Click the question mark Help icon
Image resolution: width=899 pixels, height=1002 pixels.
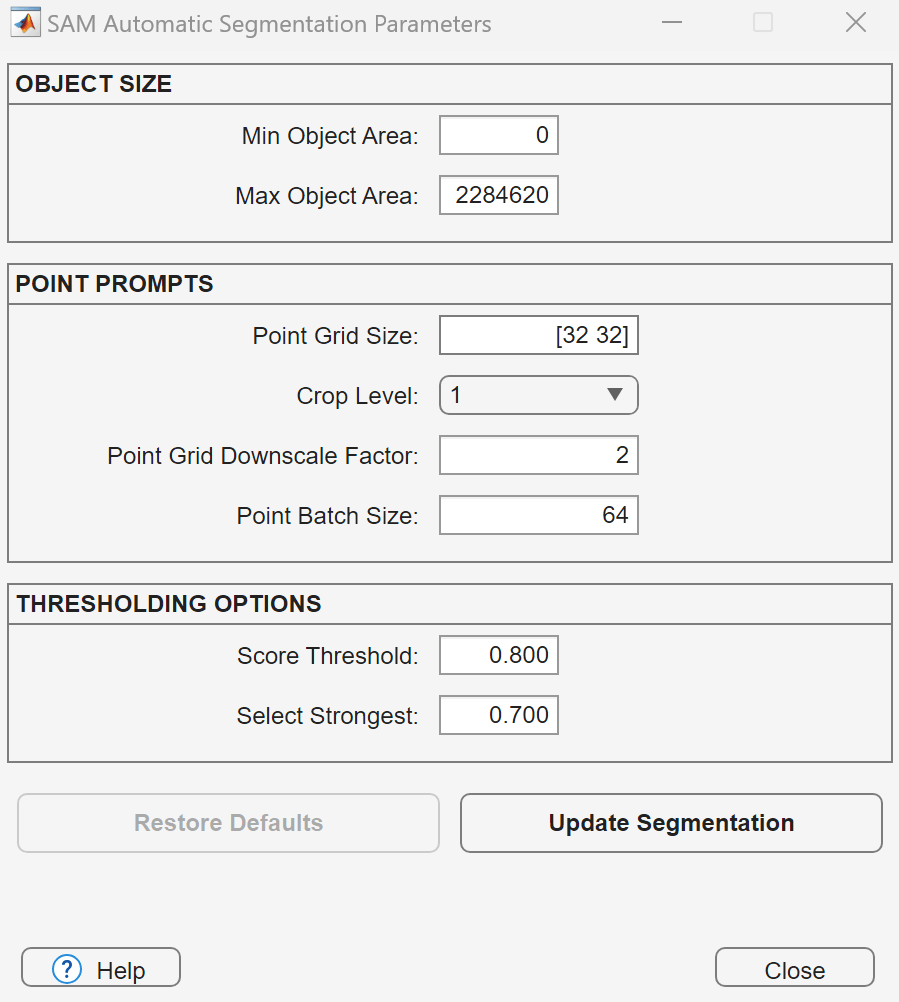(x=67, y=969)
